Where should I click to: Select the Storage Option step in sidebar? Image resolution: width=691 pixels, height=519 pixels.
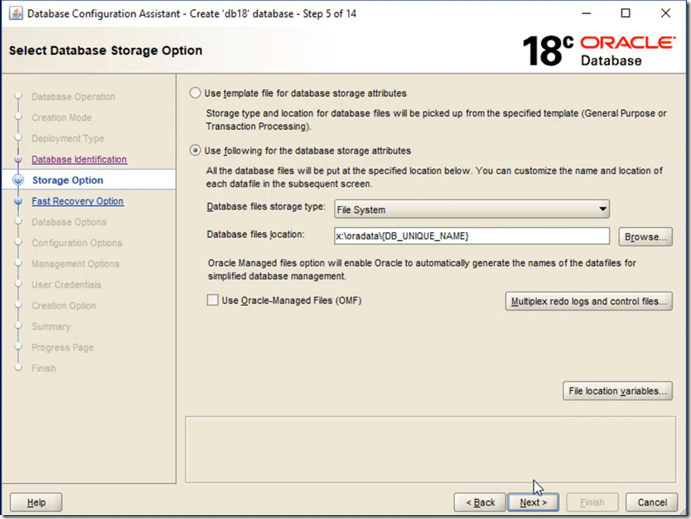click(67, 181)
